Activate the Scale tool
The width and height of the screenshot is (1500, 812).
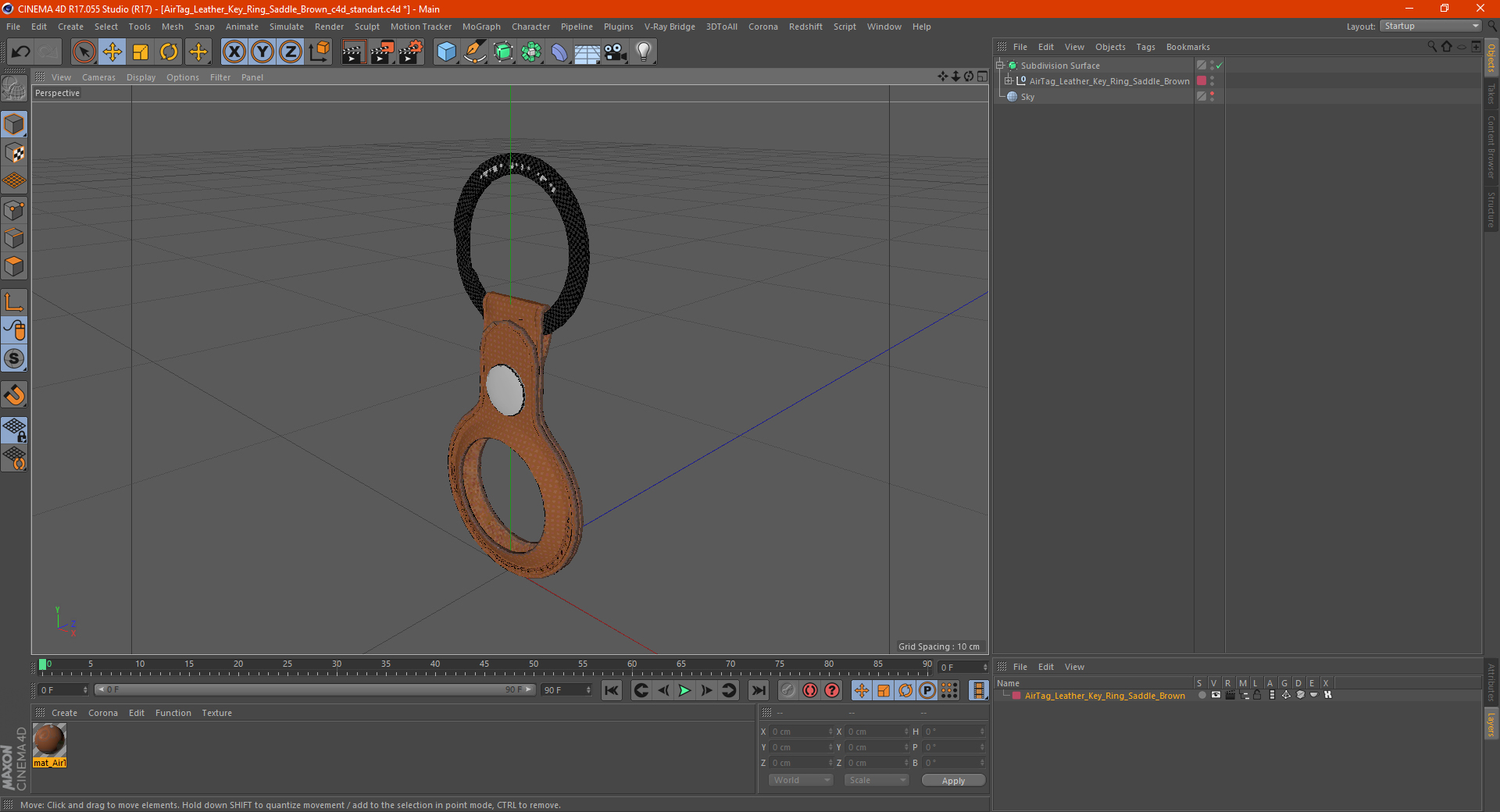pyautogui.click(x=141, y=52)
